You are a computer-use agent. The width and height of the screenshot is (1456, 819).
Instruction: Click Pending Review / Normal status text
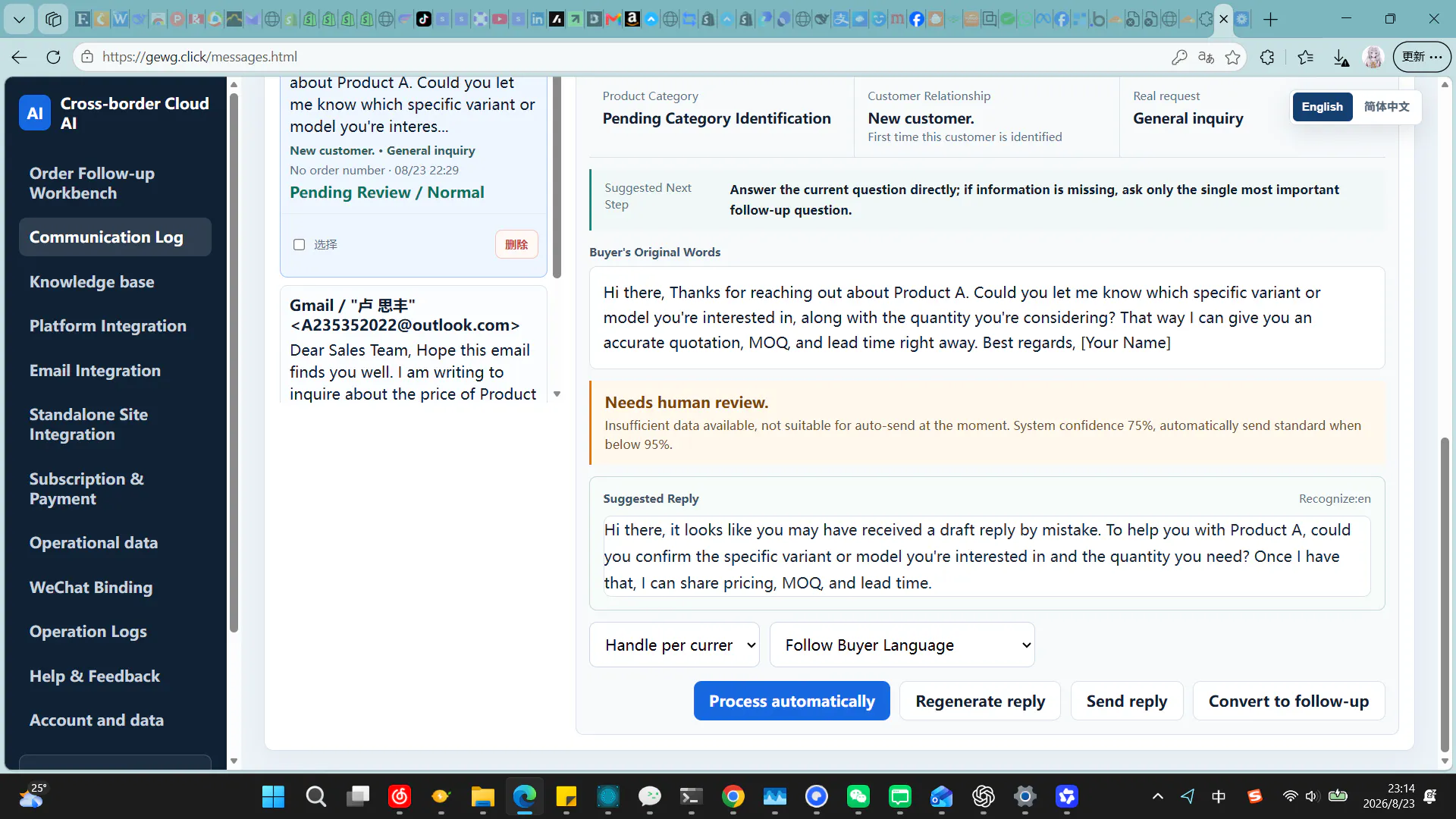click(387, 193)
